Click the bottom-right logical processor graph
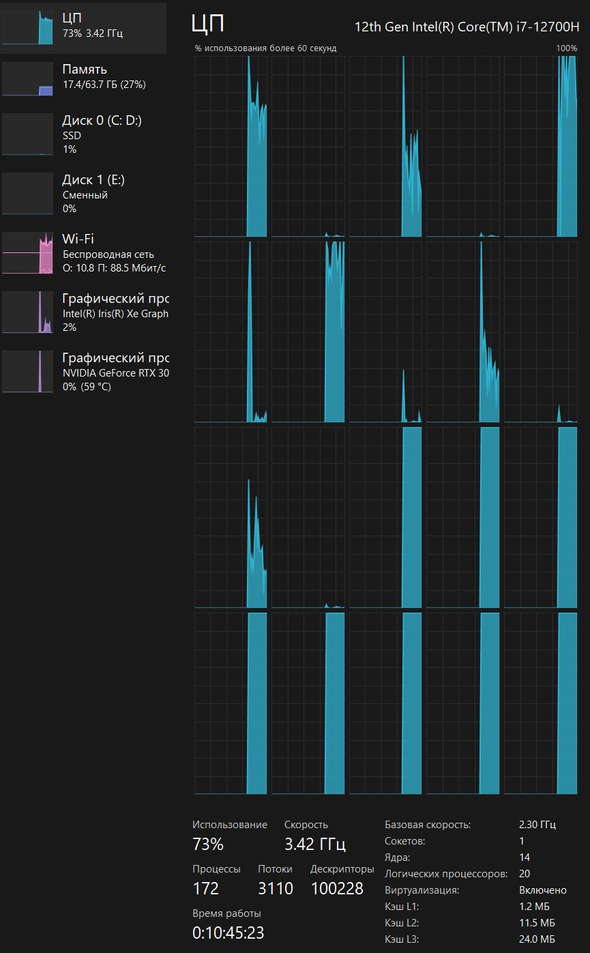The height and width of the screenshot is (953, 590). click(x=540, y=703)
